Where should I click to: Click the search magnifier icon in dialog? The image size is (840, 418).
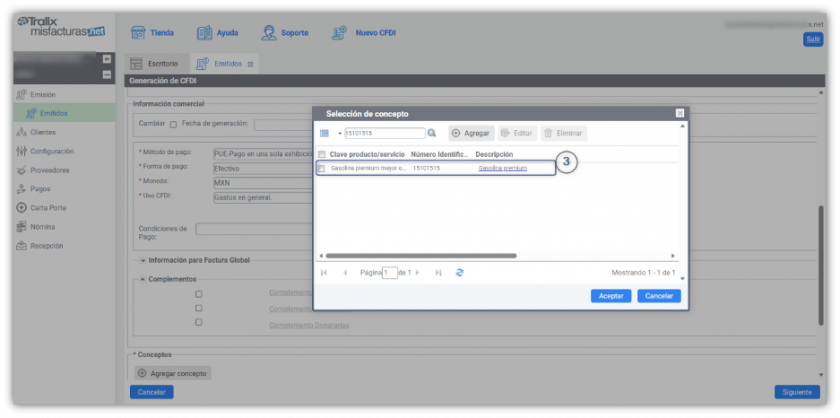432,133
